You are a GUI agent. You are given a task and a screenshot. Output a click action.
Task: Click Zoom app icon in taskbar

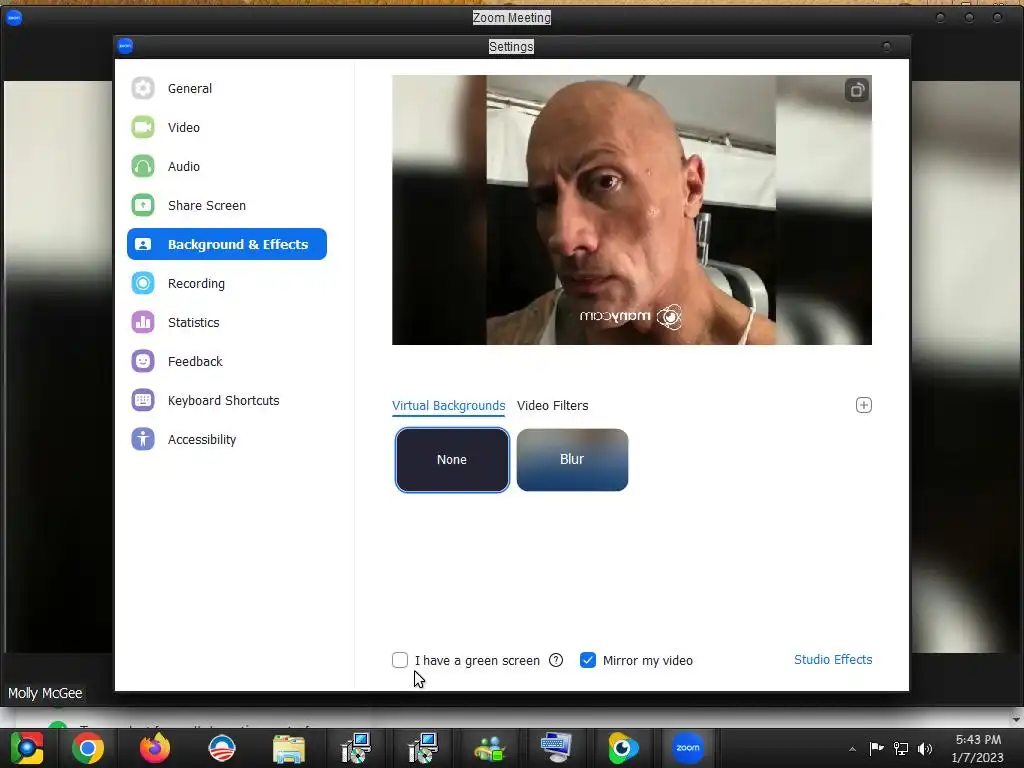pyautogui.click(x=688, y=748)
